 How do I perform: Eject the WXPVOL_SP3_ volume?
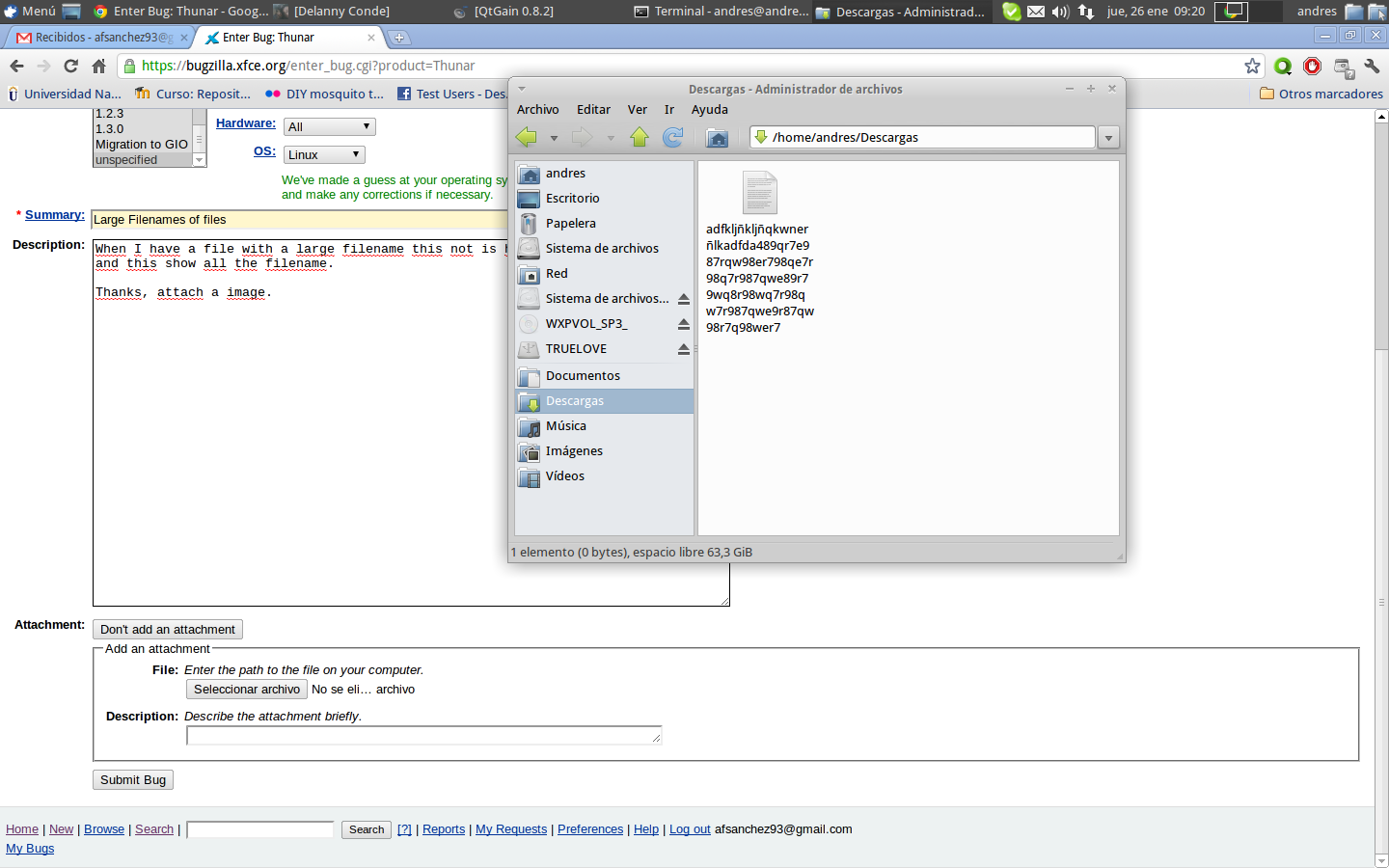pos(683,324)
